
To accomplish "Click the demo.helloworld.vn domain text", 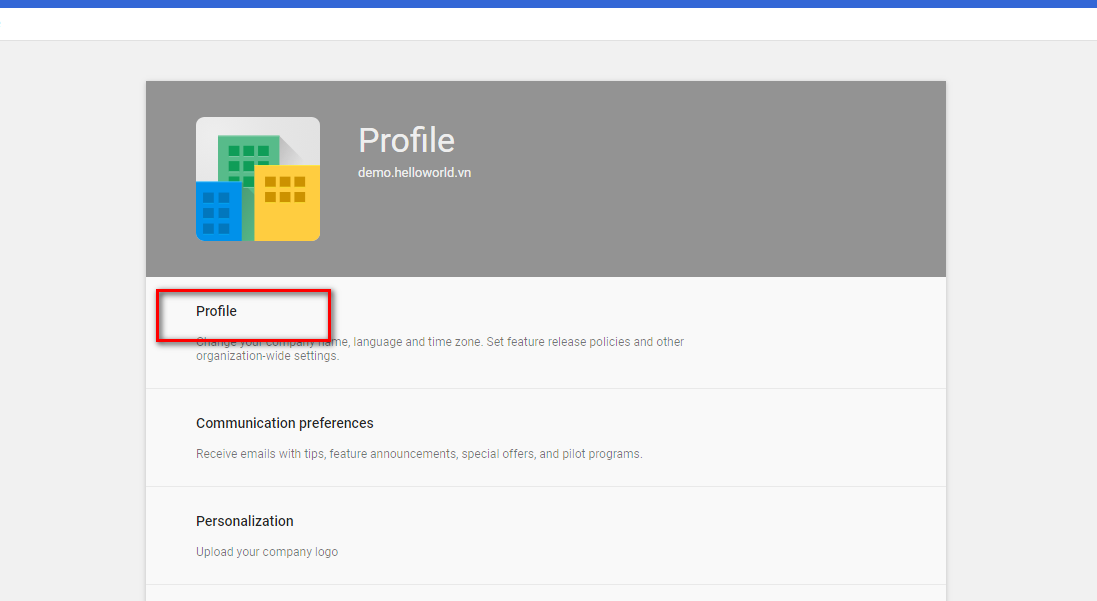I will (x=414, y=172).
